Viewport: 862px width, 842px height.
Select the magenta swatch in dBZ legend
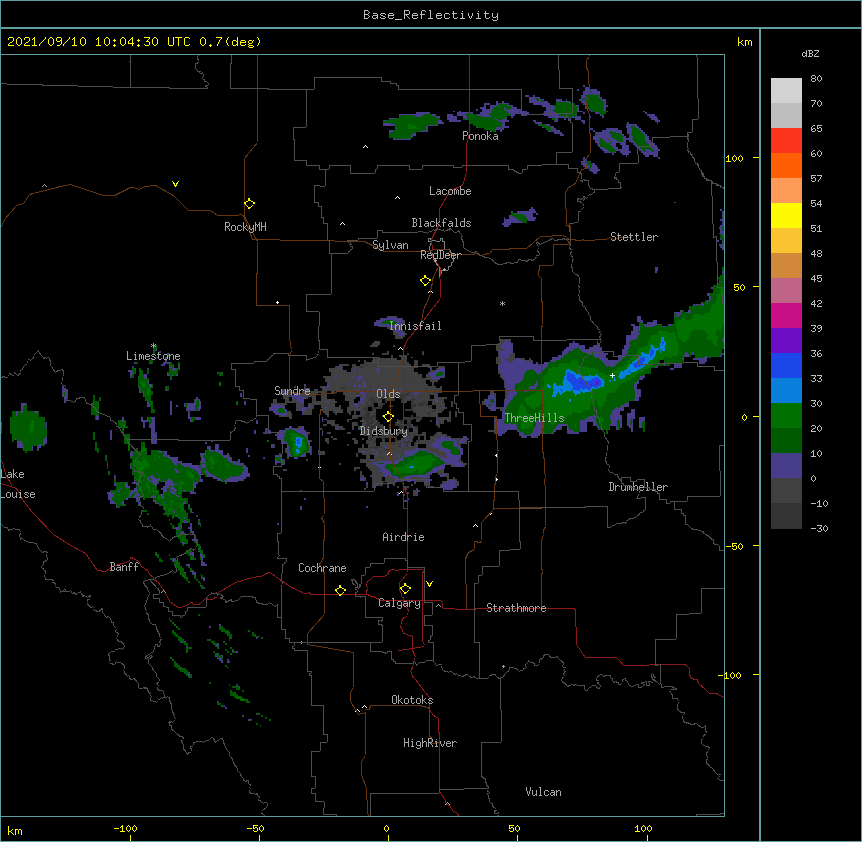[x=786, y=315]
